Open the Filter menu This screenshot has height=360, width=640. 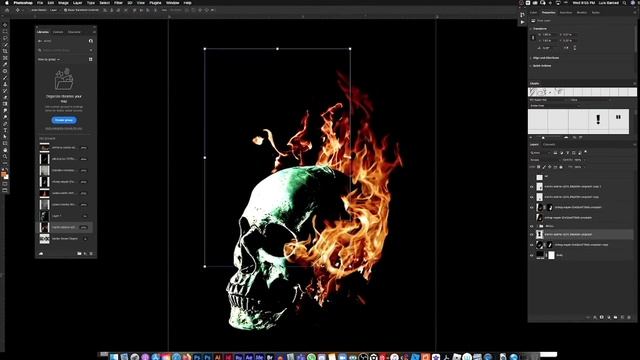[118, 3]
